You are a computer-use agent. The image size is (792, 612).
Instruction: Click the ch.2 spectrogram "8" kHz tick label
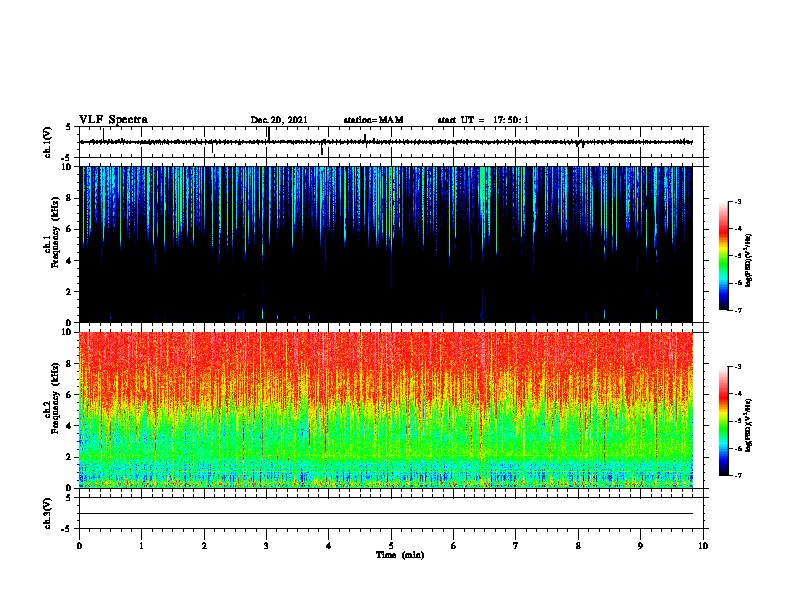click(70, 364)
